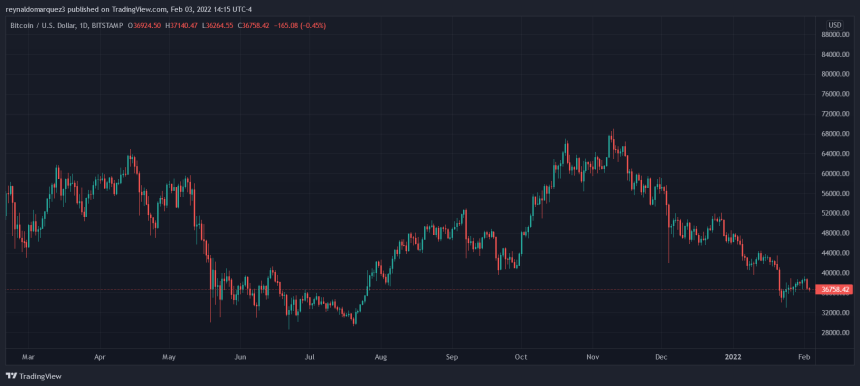860x386 pixels.
Task: Click the Sep label on time axis
Action: click(451, 357)
